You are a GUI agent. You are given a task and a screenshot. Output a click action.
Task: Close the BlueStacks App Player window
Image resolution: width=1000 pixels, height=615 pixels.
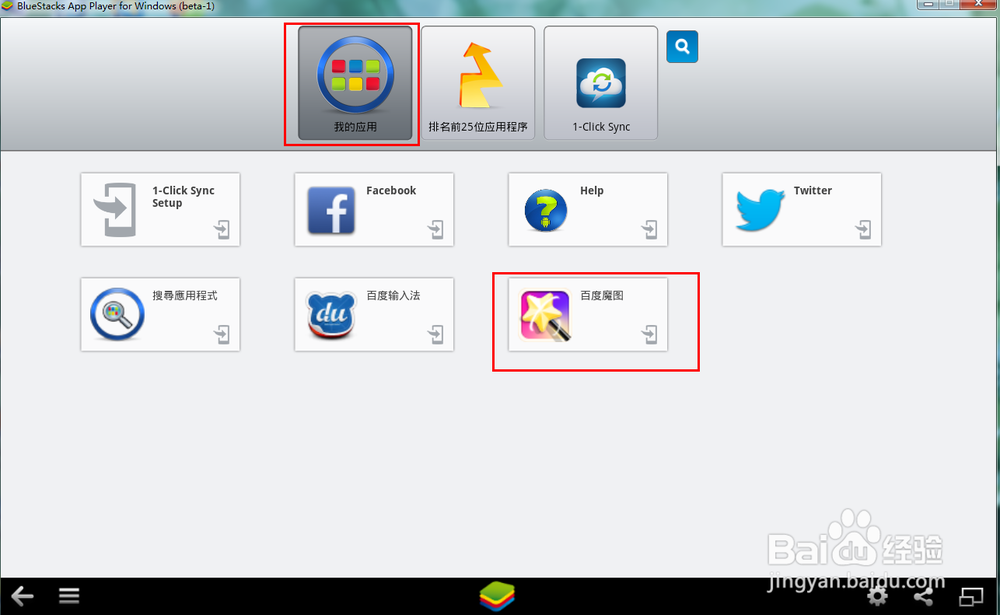coord(979,4)
